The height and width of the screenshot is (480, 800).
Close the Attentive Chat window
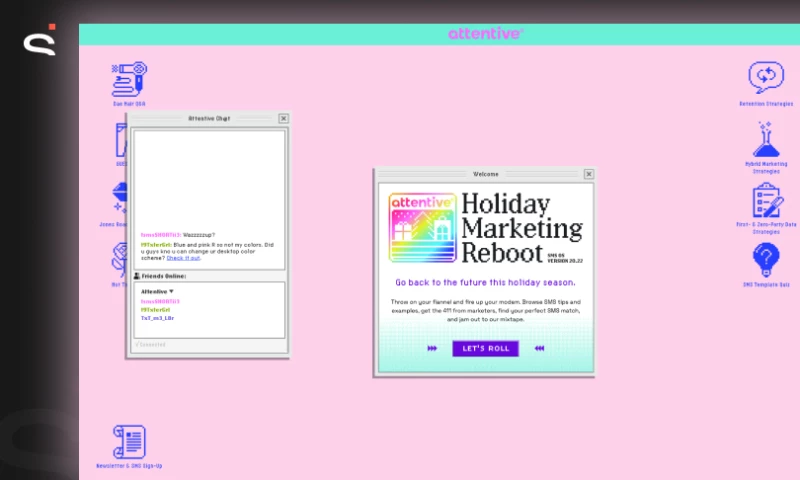point(283,118)
